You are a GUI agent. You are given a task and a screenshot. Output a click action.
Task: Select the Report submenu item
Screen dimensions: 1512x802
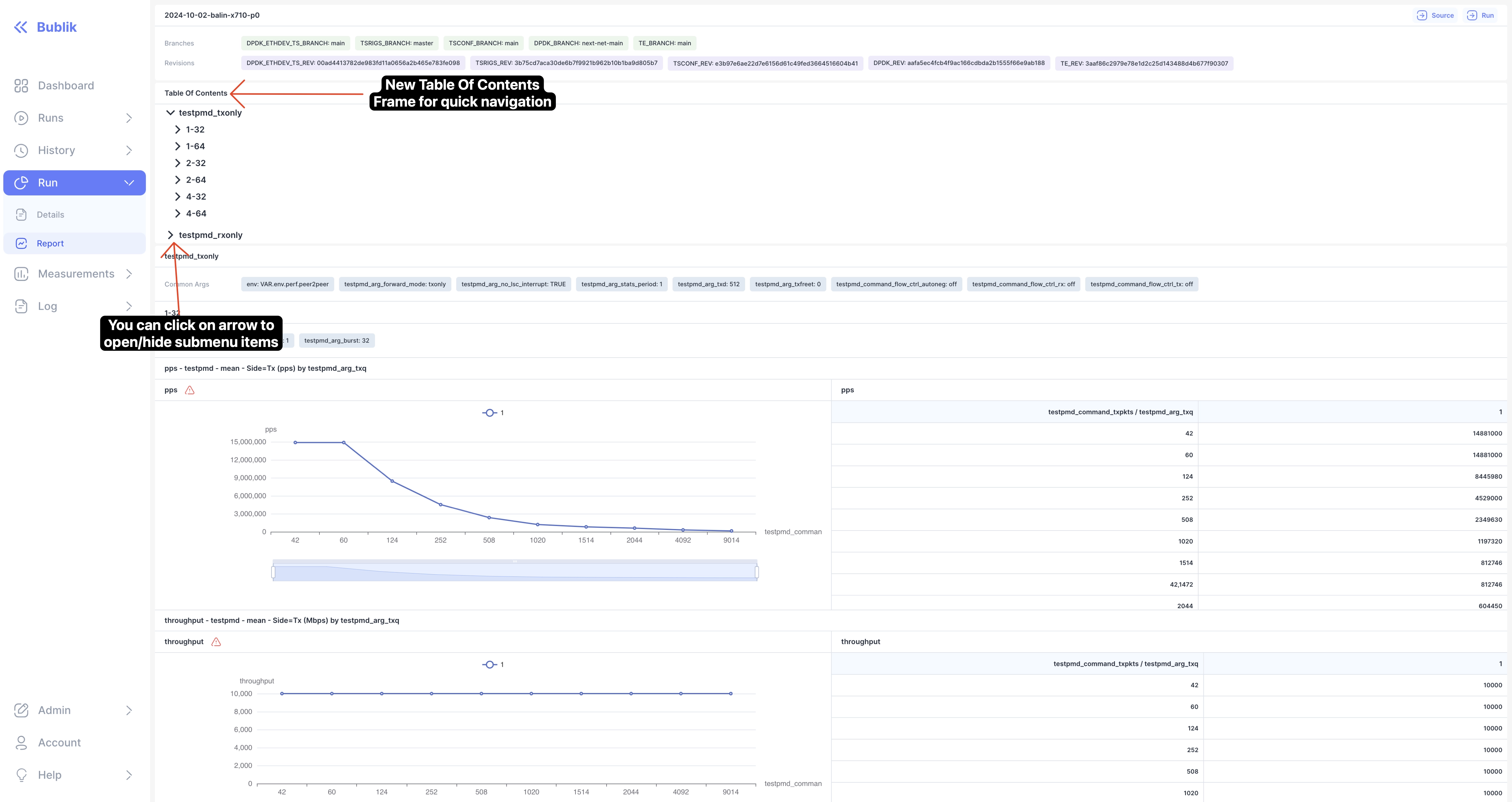tap(50, 244)
